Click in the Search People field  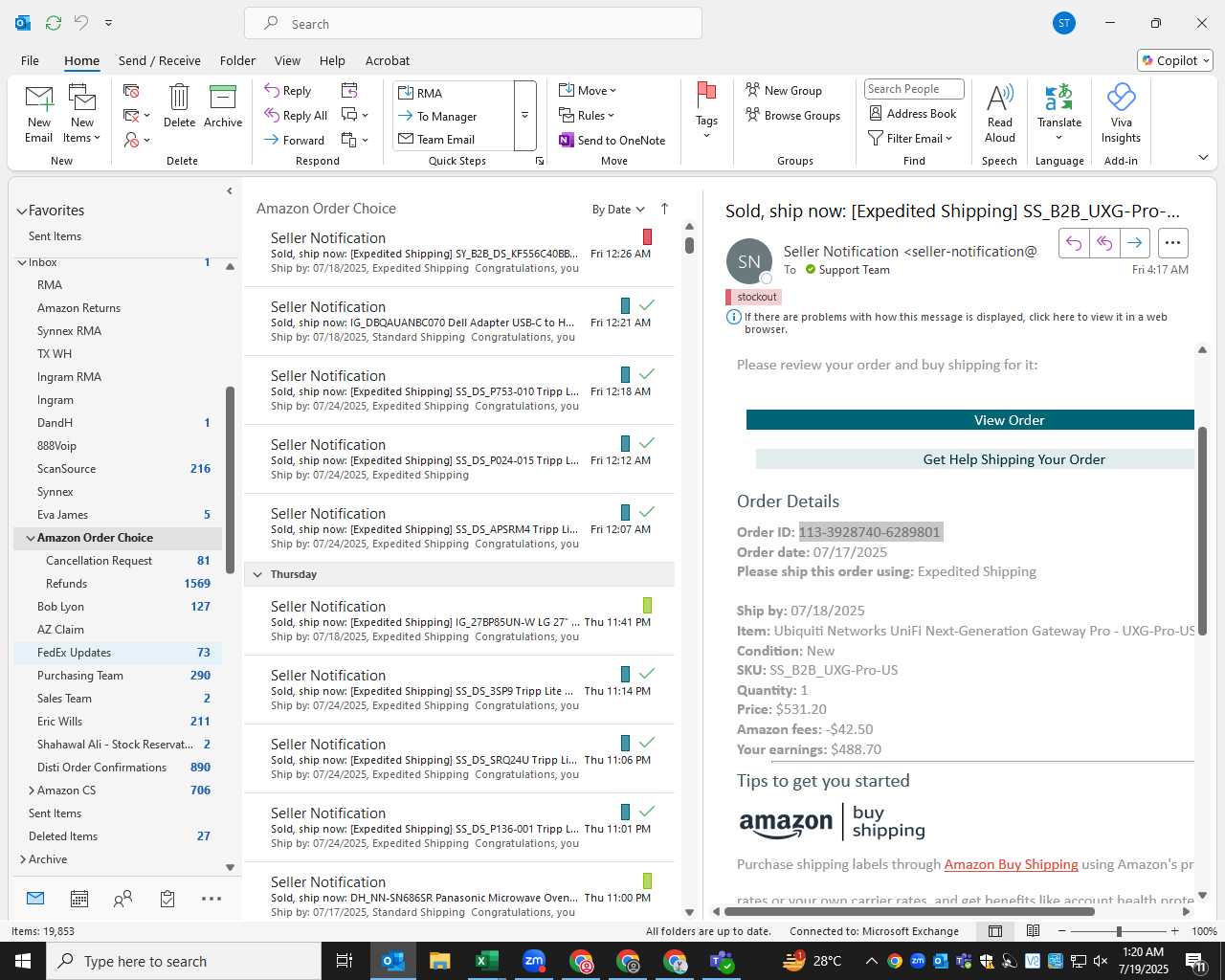coord(914,89)
